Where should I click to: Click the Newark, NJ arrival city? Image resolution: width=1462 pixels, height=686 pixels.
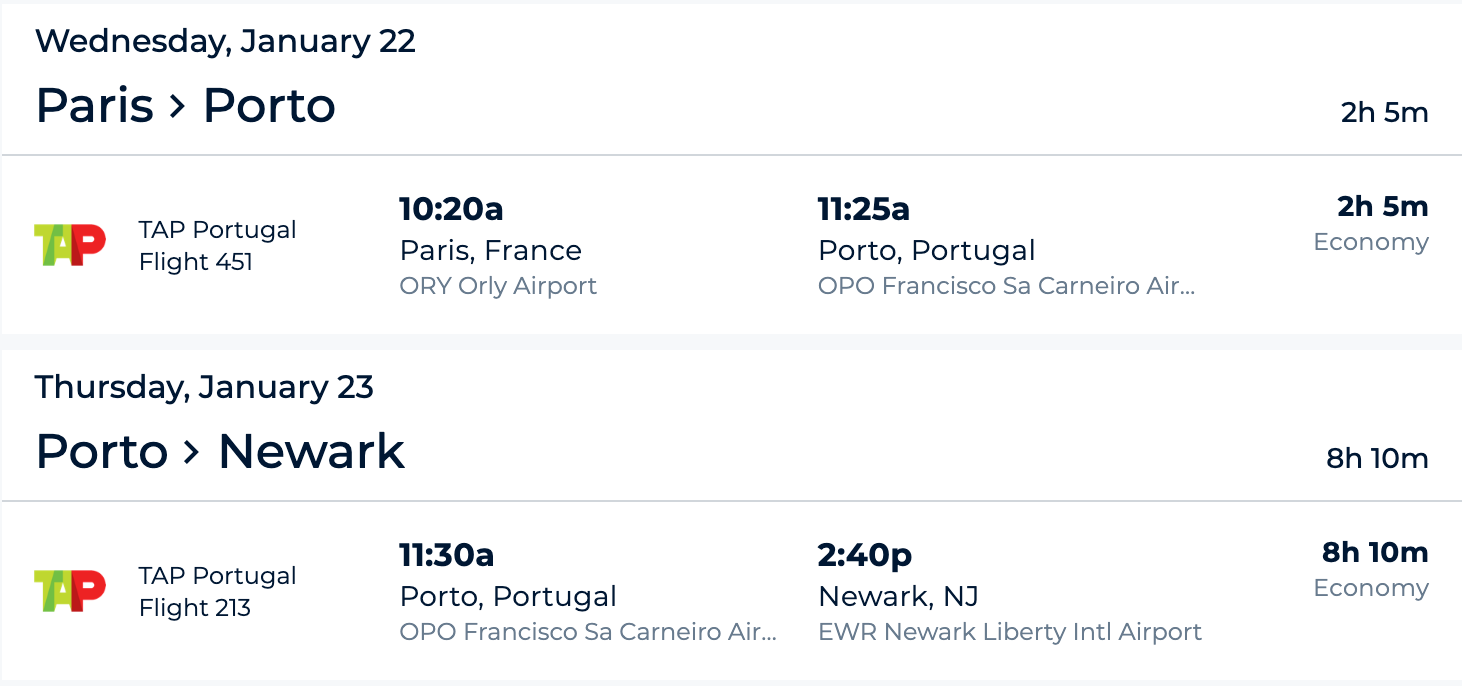tap(898, 597)
